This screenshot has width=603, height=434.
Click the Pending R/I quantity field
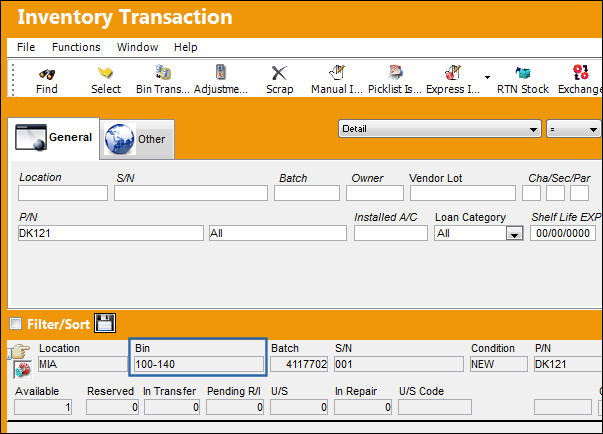pos(235,407)
